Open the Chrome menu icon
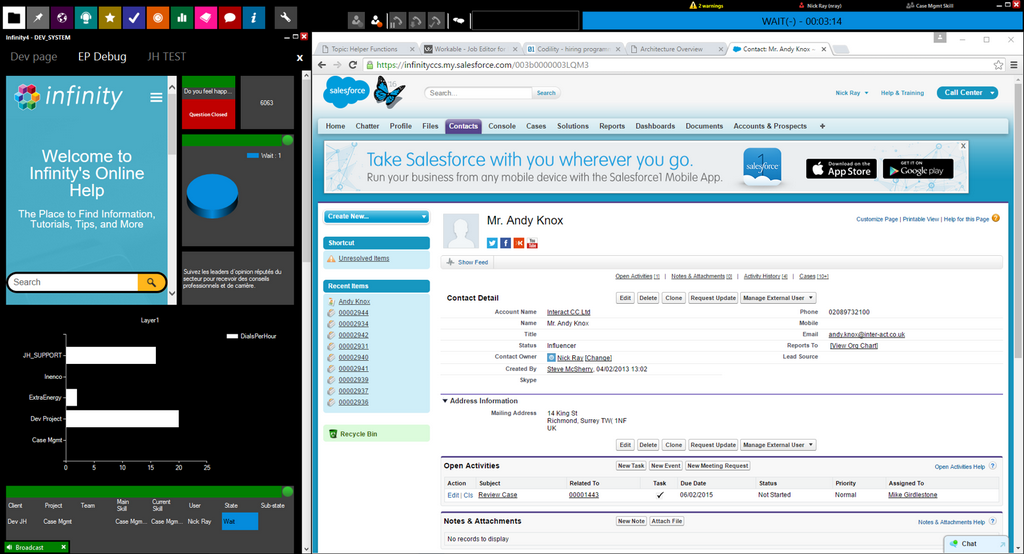This screenshot has width=1024, height=554. pyautogui.click(x=1014, y=65)
